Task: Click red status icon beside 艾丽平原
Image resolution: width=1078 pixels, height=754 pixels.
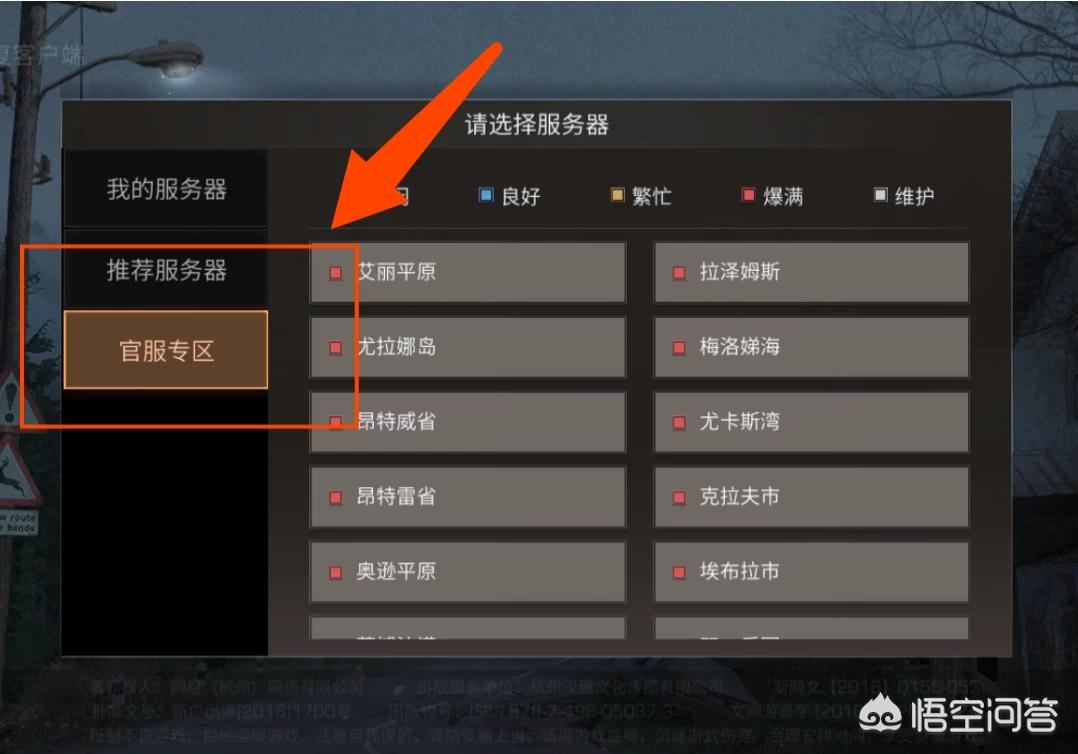Action: pyautogui.click(x=336, y=273)
